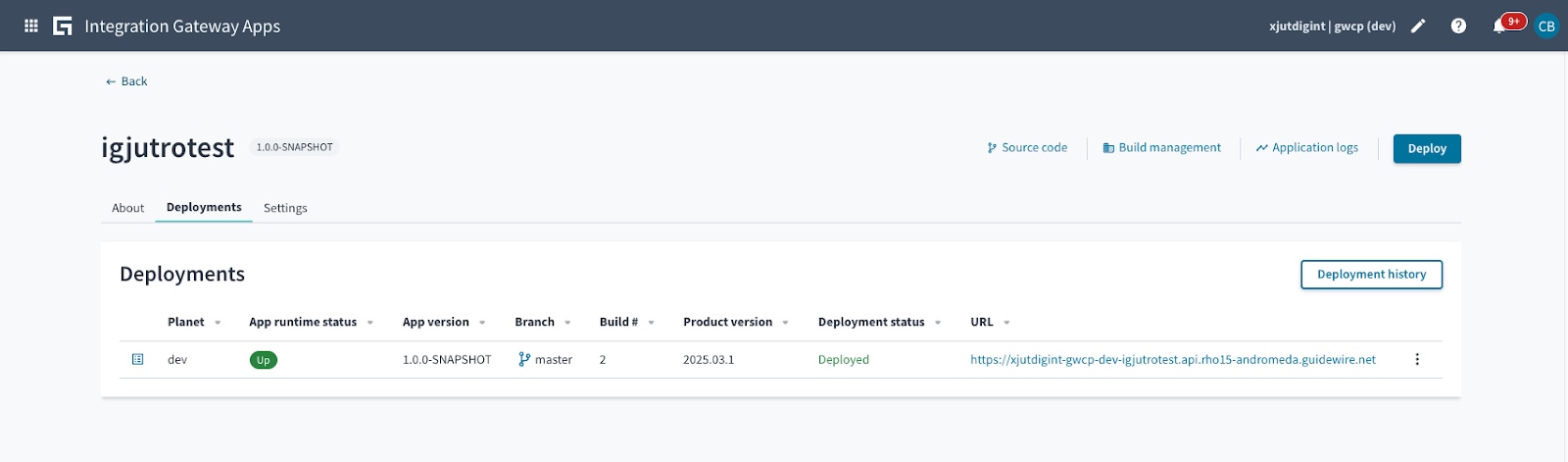The image size is (1568, 462).
Task: Open the help question mark icon
Action: tap(1458, 26)
